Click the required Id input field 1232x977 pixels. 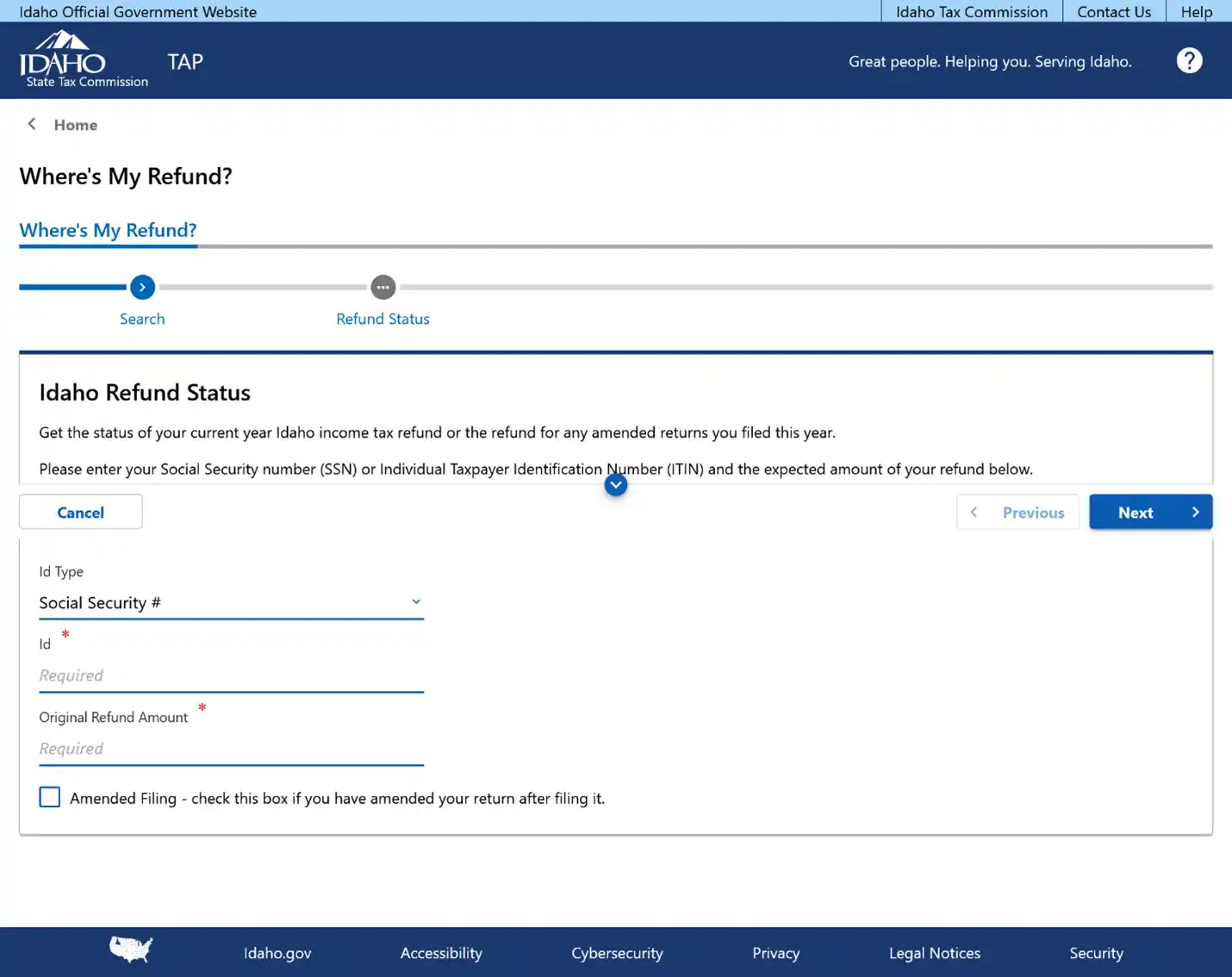click(x=231, y=675)
